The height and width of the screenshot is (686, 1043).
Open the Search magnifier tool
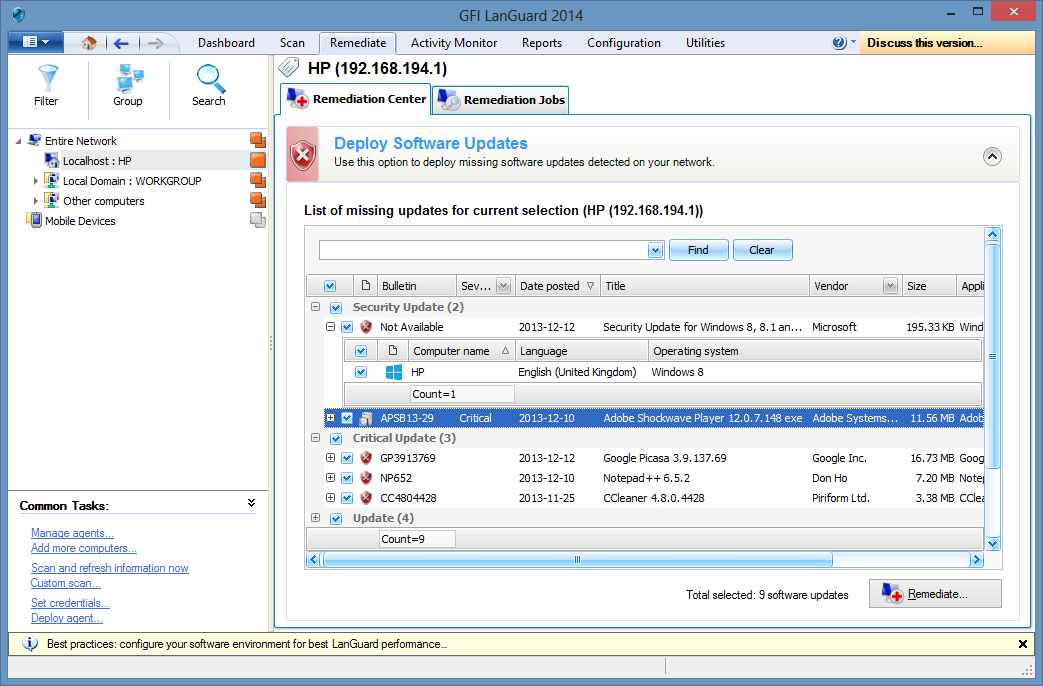209,86
